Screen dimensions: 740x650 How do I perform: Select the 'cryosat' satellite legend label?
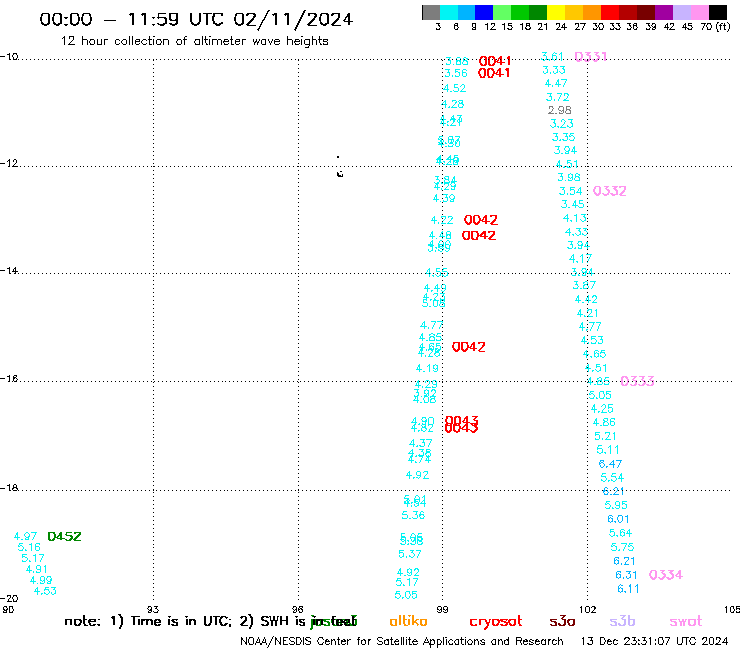(496, 621)
